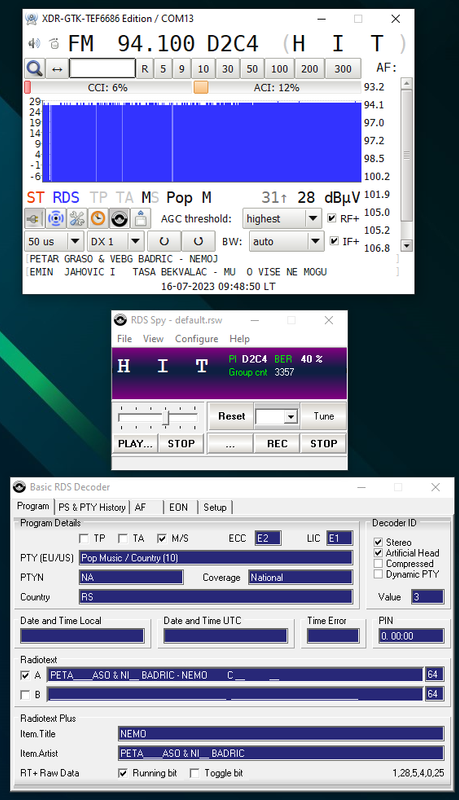459x800 pixels.
Task: Toggle the padlock always-on-top icon
Action: tap(140, 219)
